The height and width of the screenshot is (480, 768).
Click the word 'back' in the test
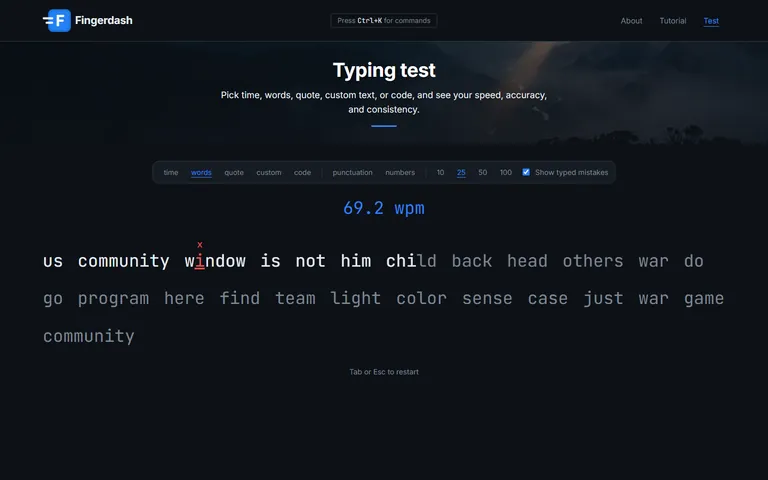click(472, 261)
